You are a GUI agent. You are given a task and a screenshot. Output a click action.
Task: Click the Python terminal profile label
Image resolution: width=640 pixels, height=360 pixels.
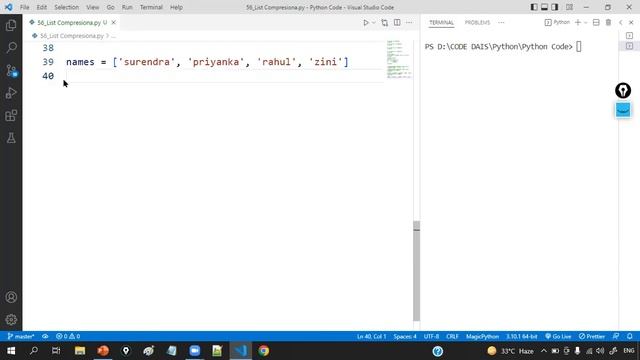[x=557, y=22]
